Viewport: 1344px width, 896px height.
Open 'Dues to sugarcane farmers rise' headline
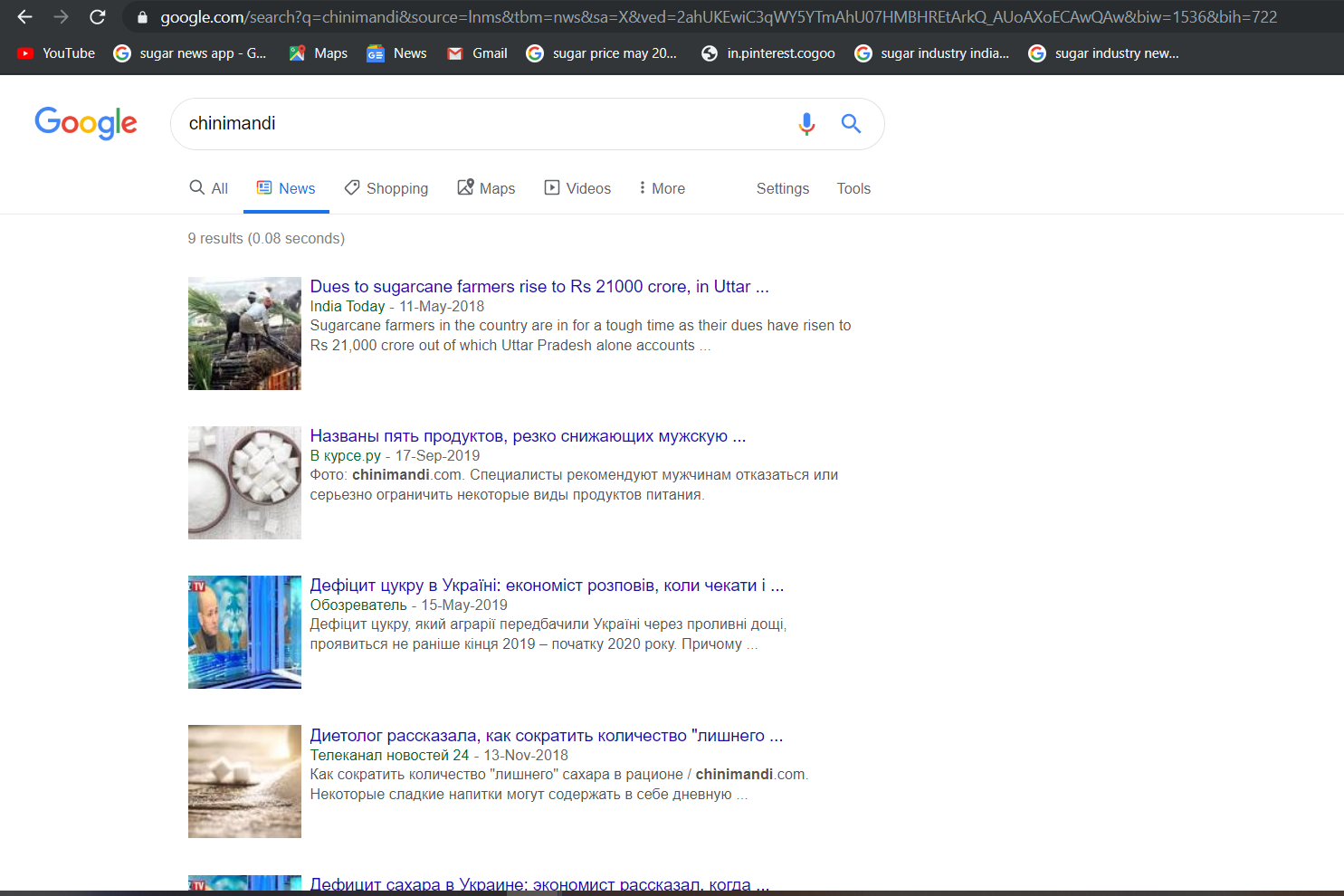coord(539,287)
